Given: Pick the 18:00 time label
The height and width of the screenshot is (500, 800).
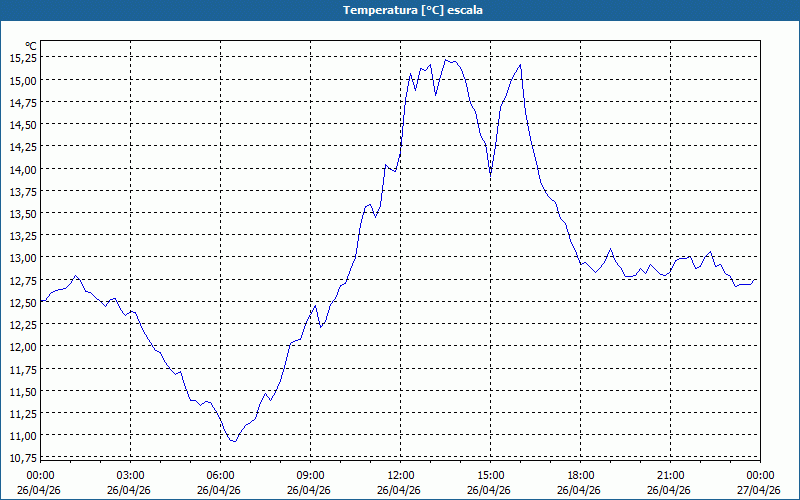Looking at the screenshot, I should pyautogui.click(x=581, y=476).
